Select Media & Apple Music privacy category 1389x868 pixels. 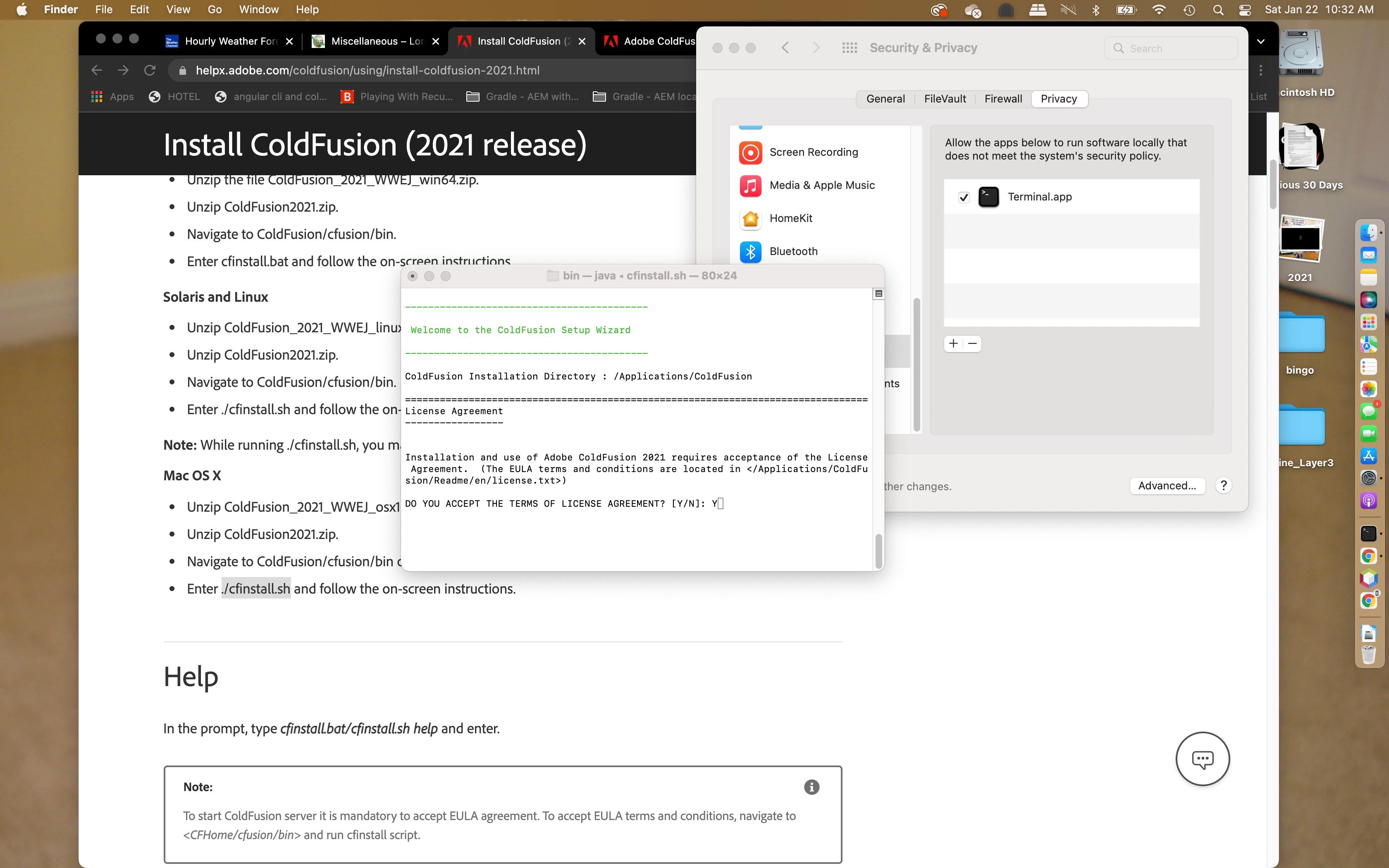(821, 186)
